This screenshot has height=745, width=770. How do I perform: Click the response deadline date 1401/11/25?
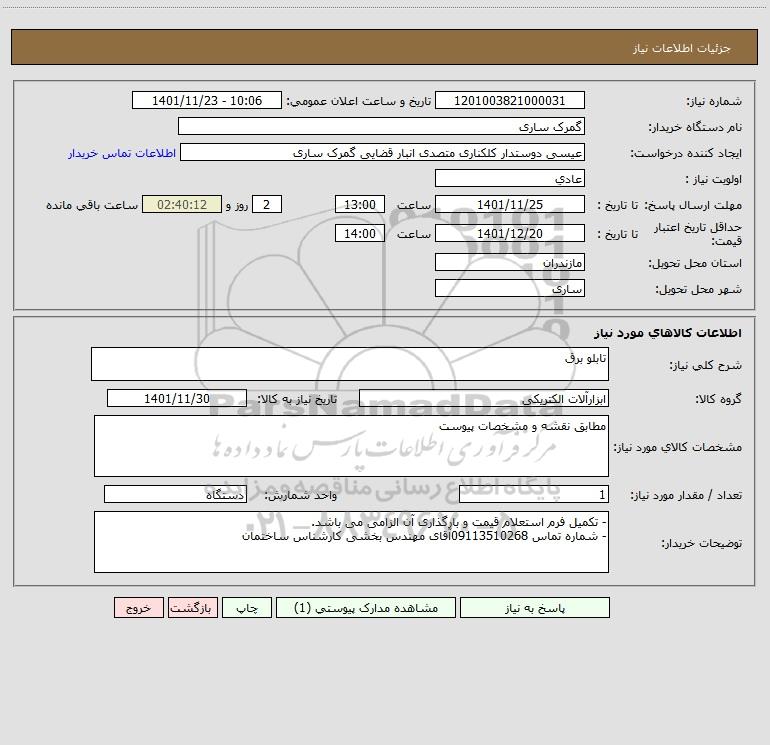click(x=510, y=204)
